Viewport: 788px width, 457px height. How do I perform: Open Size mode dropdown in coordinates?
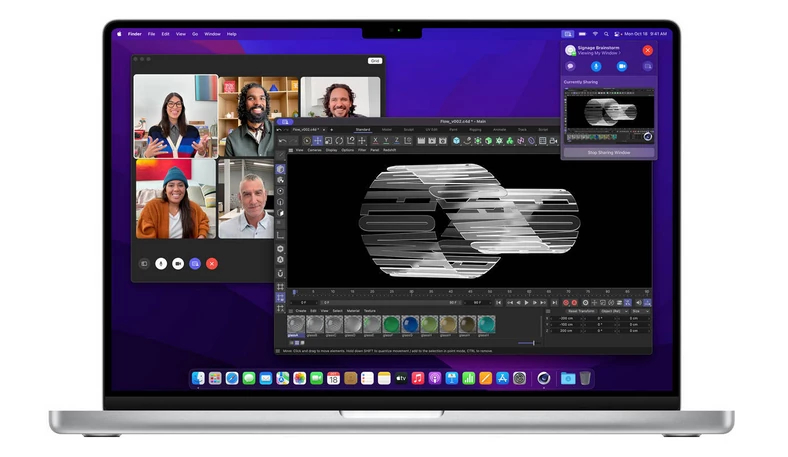click(640, 311)
